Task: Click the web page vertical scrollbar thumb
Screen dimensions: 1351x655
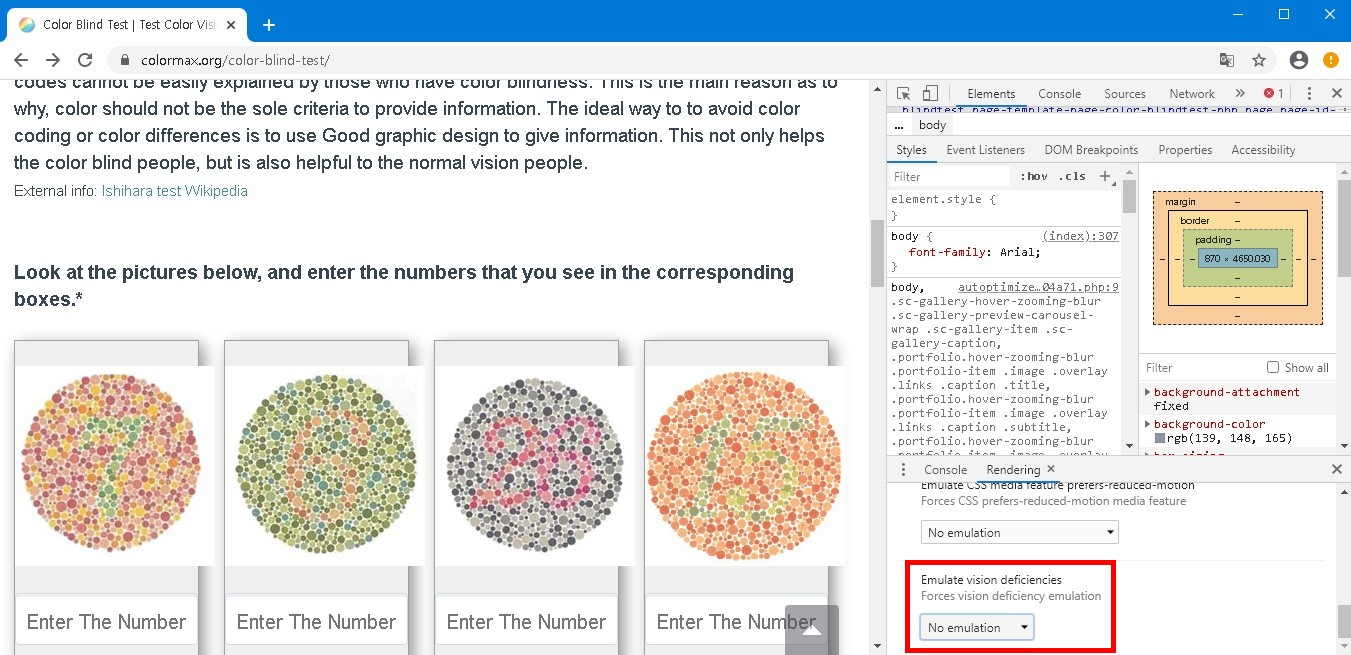Action: 877,253
